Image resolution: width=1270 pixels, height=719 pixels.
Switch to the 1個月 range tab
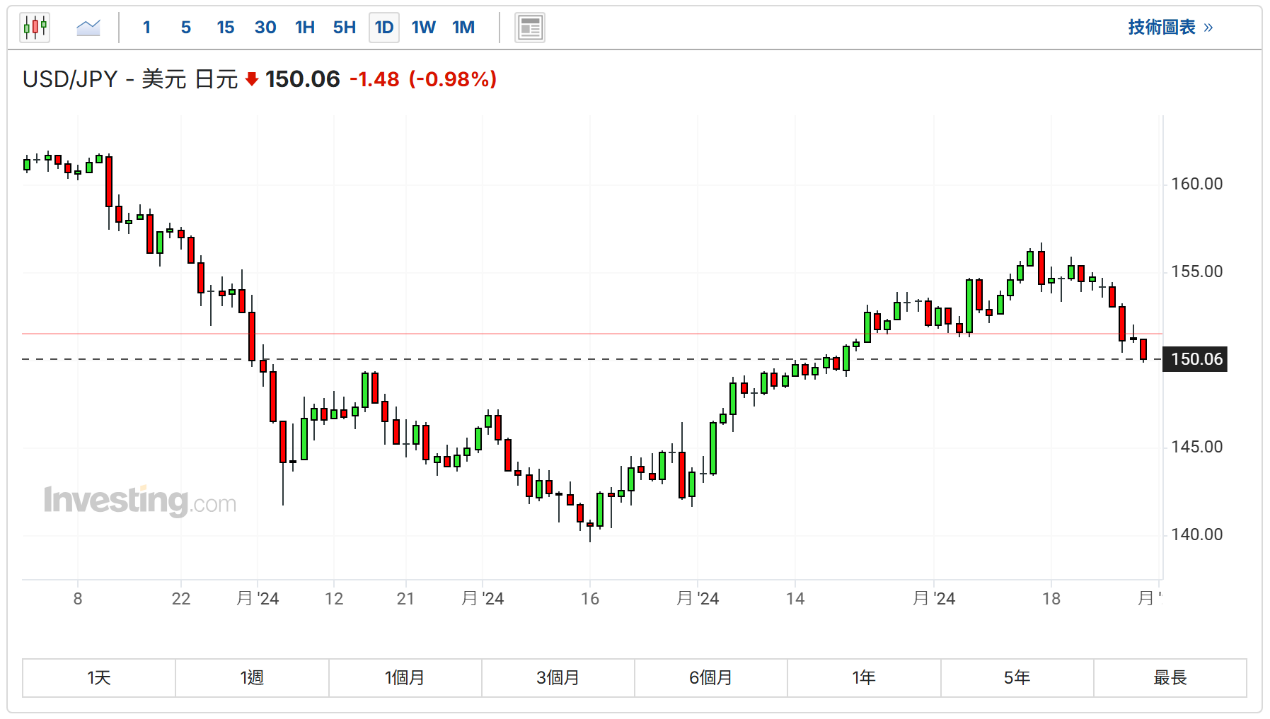click(405, 678)
